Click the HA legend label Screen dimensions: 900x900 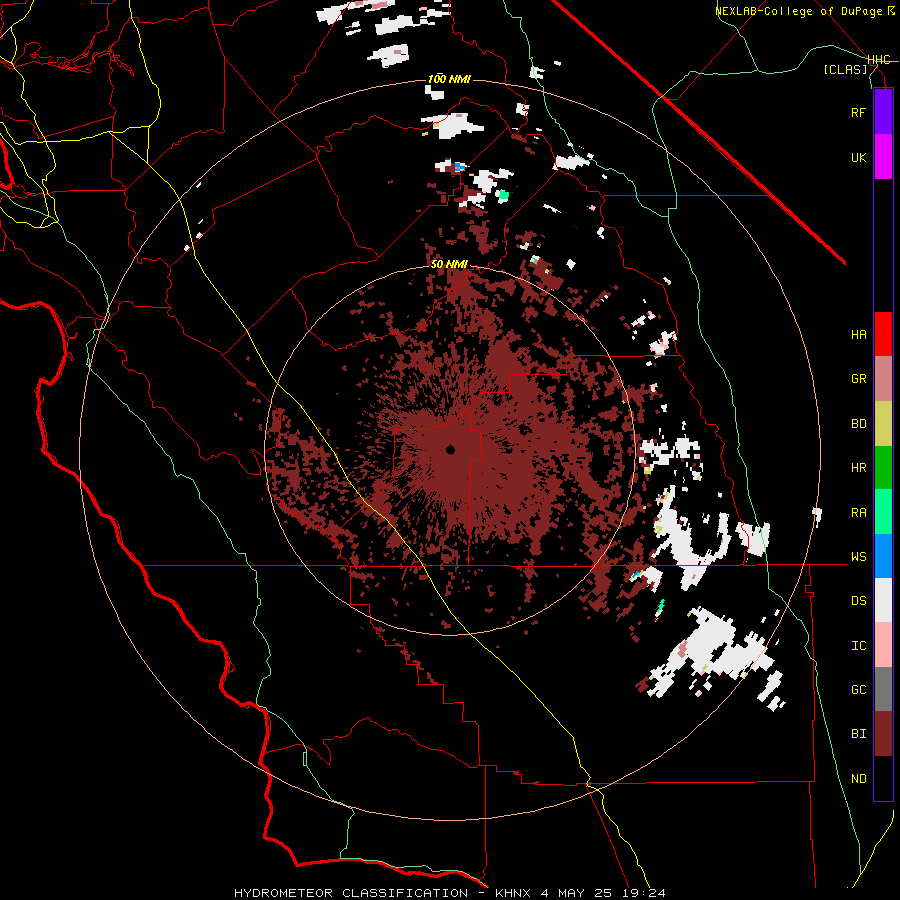(x=858, y=334)
